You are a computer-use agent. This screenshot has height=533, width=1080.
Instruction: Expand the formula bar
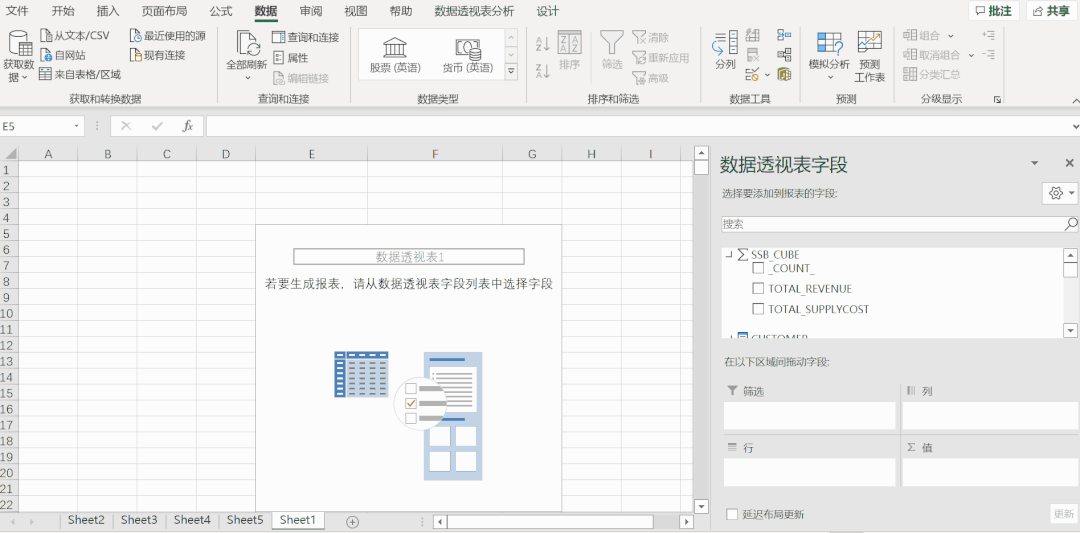point(1076,127)
